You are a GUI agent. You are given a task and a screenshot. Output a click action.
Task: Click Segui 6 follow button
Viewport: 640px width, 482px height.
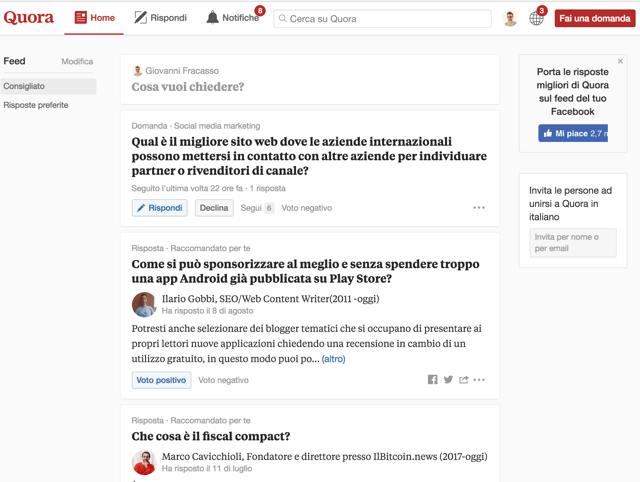[x=257, y=208]
